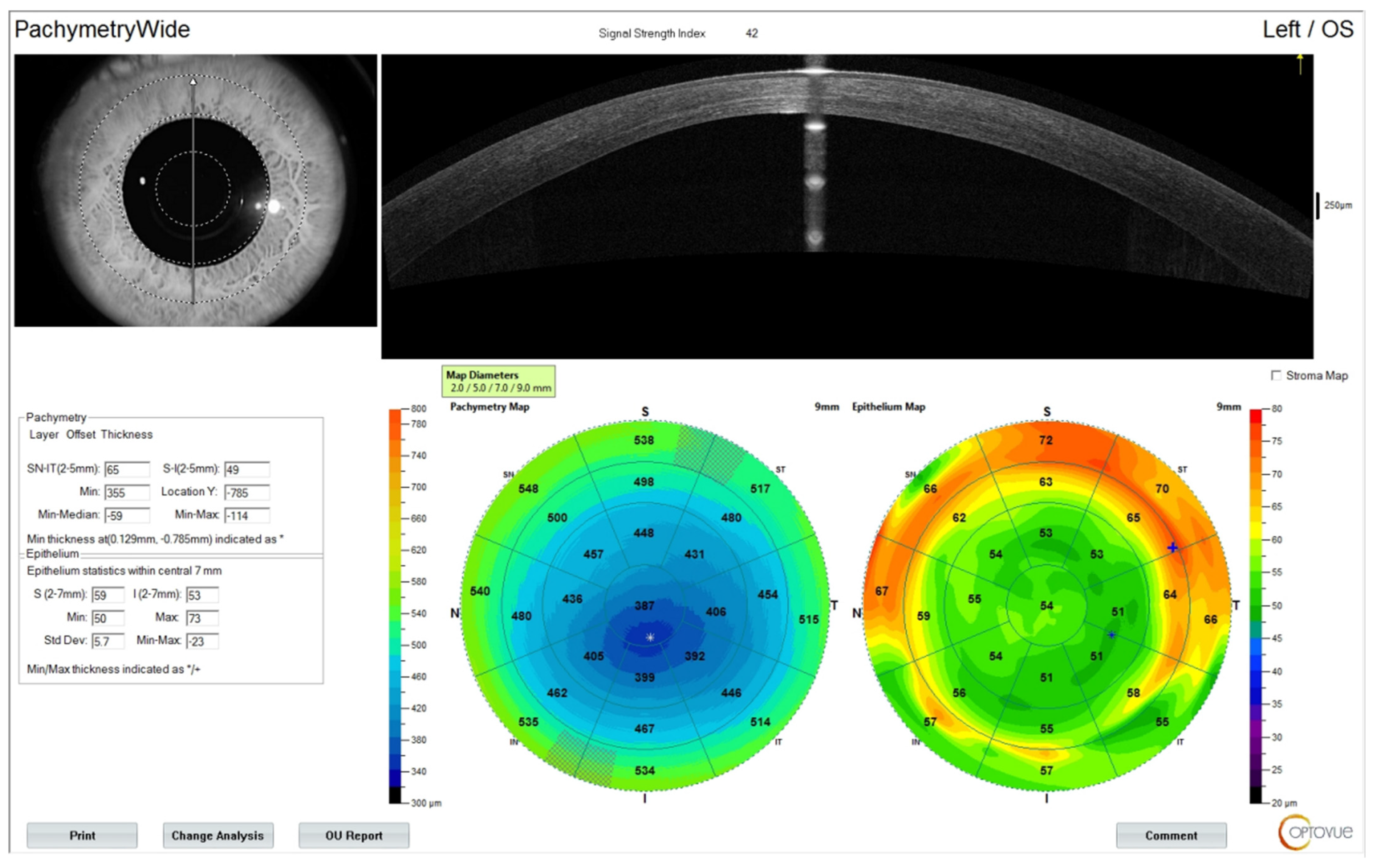Click the Min pachymetry value field 355
1374x868 pixels.
(127, 493)
